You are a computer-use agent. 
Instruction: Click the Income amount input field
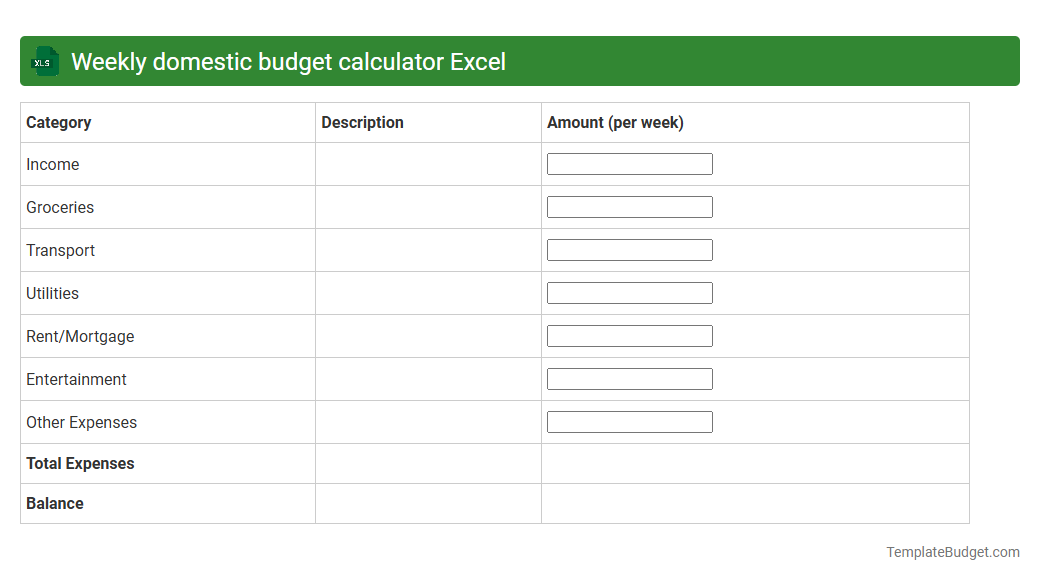(x=629, y=163)
